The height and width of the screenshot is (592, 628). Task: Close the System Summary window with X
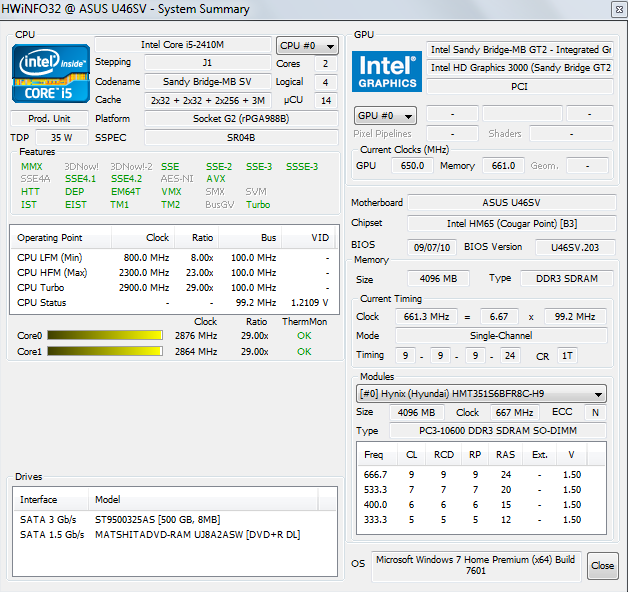(x=619, y=10)
